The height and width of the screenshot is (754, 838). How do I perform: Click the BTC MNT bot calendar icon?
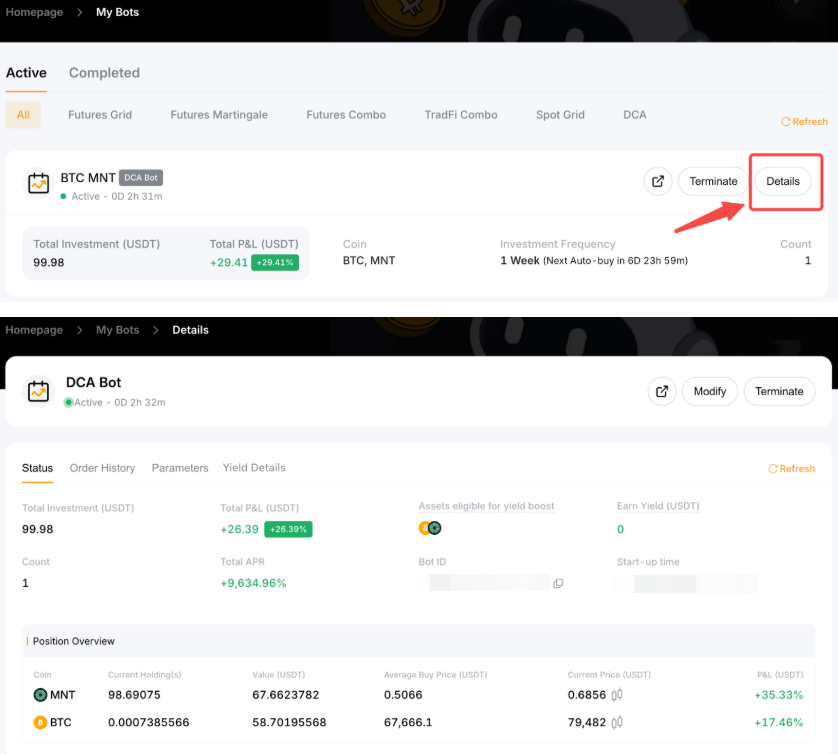tap(39, 182)
